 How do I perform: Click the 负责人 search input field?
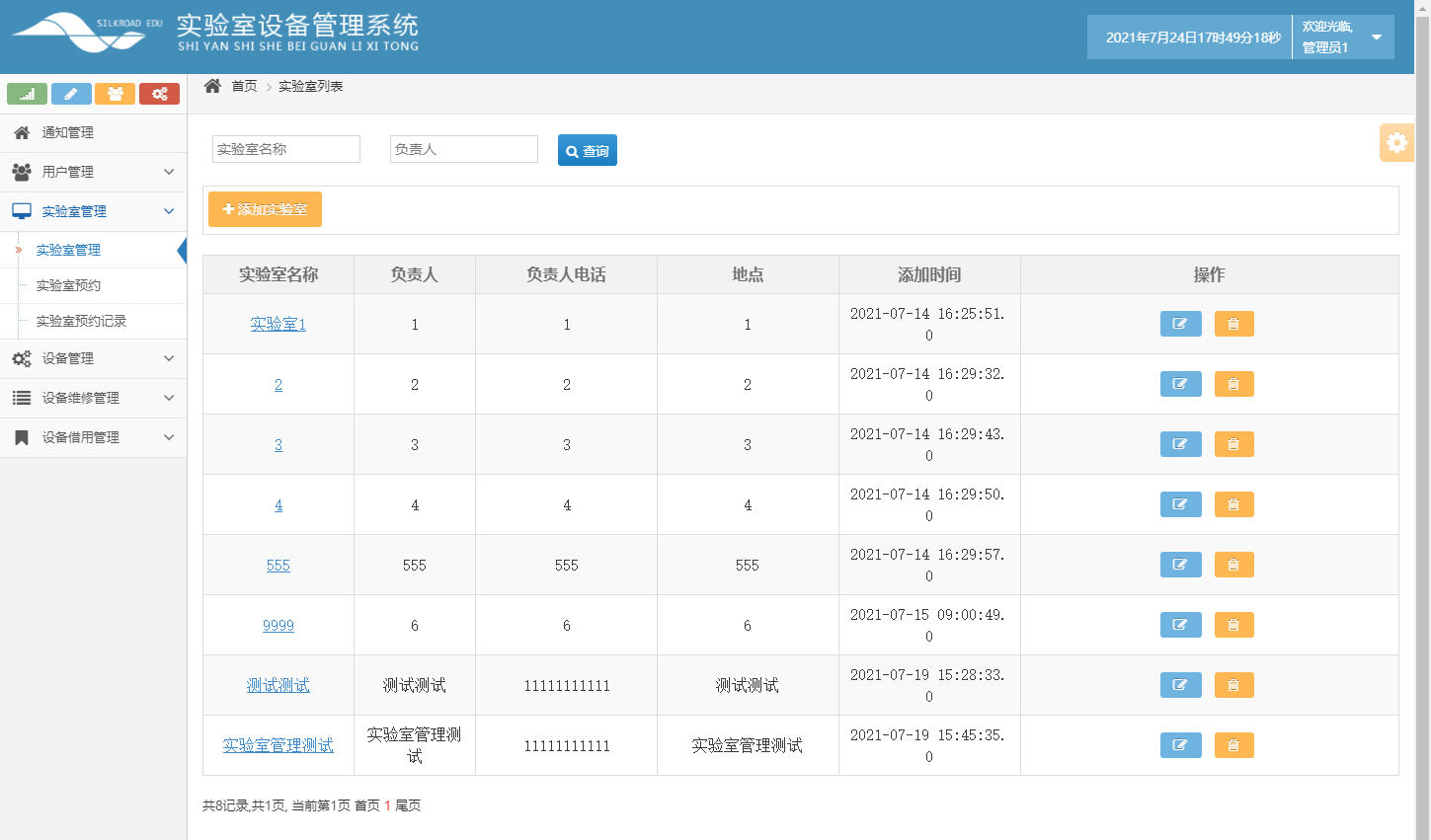(x=463, y=148)
